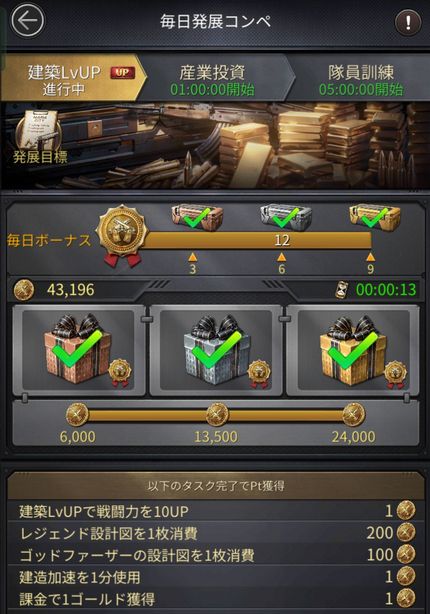Image resolution: width=430 pixels, height=614 pixels.
Task: Switch to the 建築LvUP tab
Action: point(72,80)
